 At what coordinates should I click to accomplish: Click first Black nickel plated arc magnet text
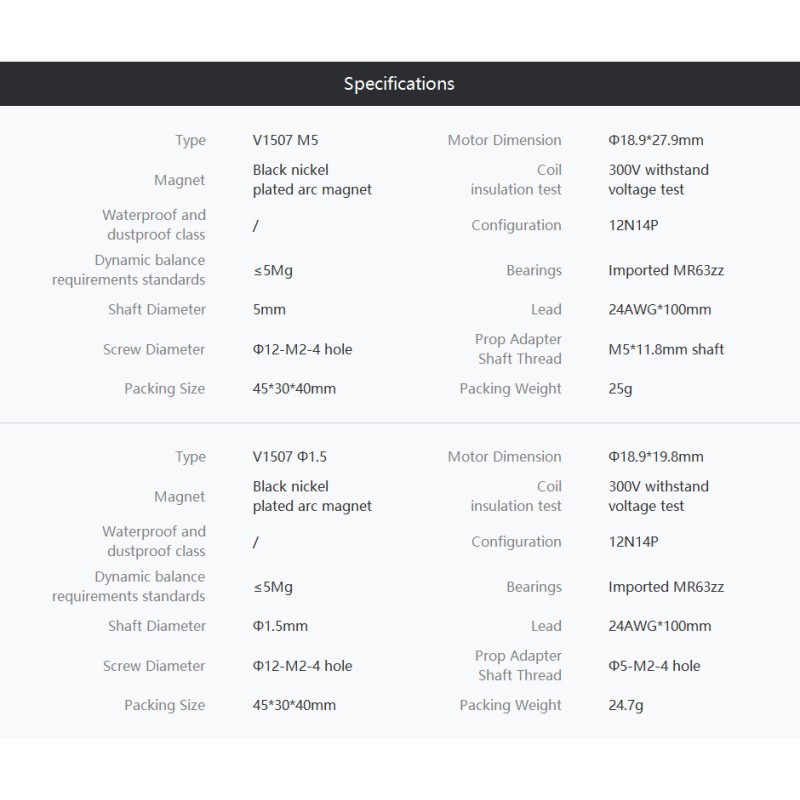312,180
